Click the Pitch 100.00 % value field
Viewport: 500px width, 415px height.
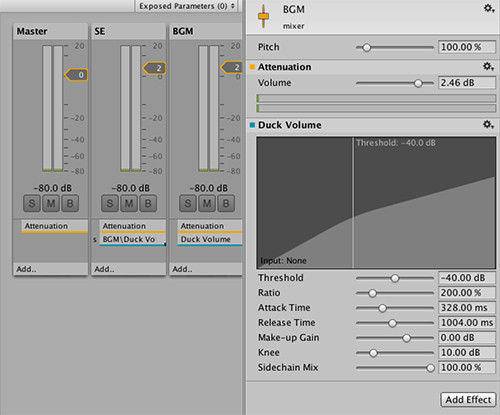click(467, 47)
